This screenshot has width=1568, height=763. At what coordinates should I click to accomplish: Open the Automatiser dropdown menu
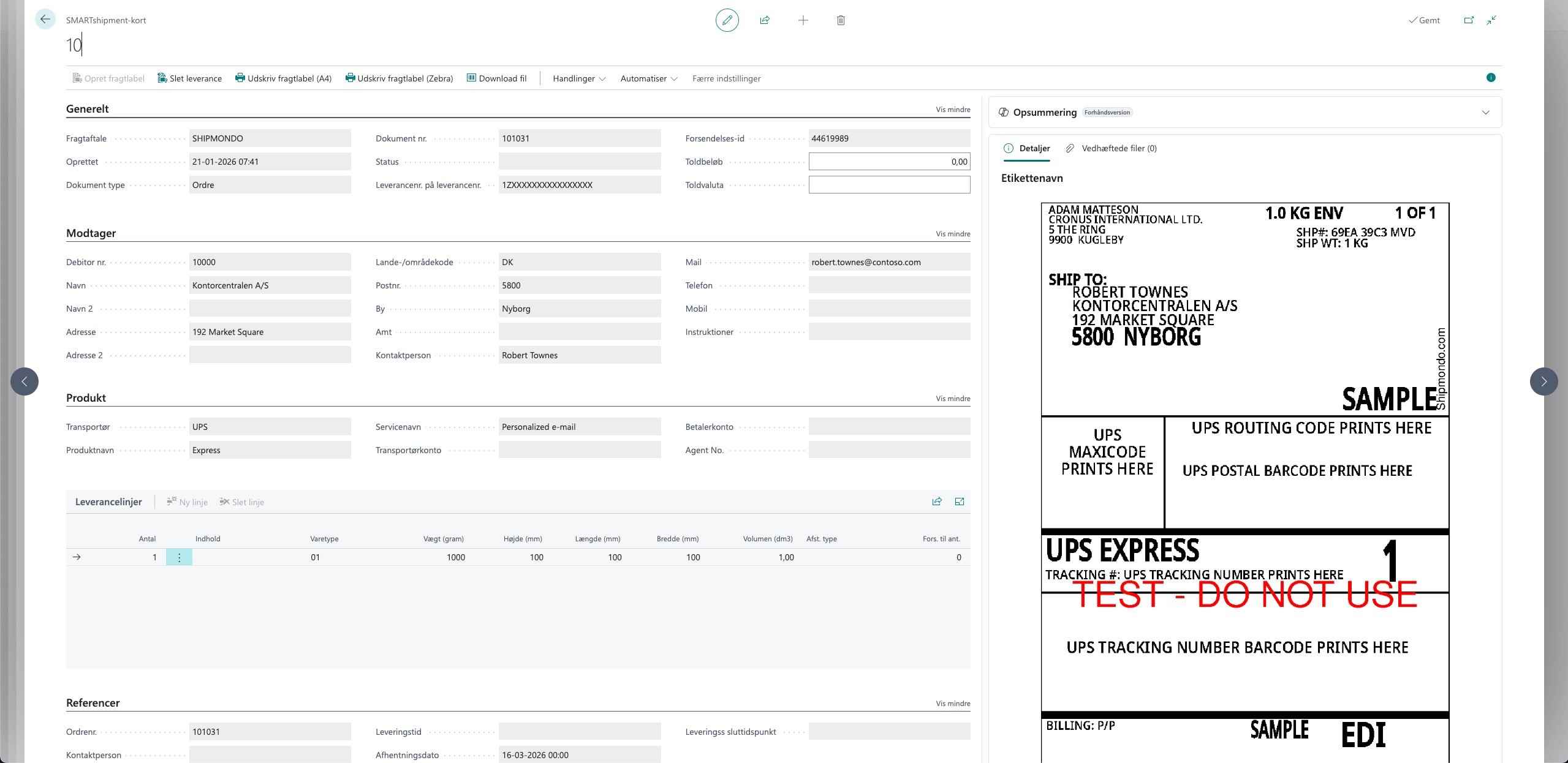tap(648, 78)
